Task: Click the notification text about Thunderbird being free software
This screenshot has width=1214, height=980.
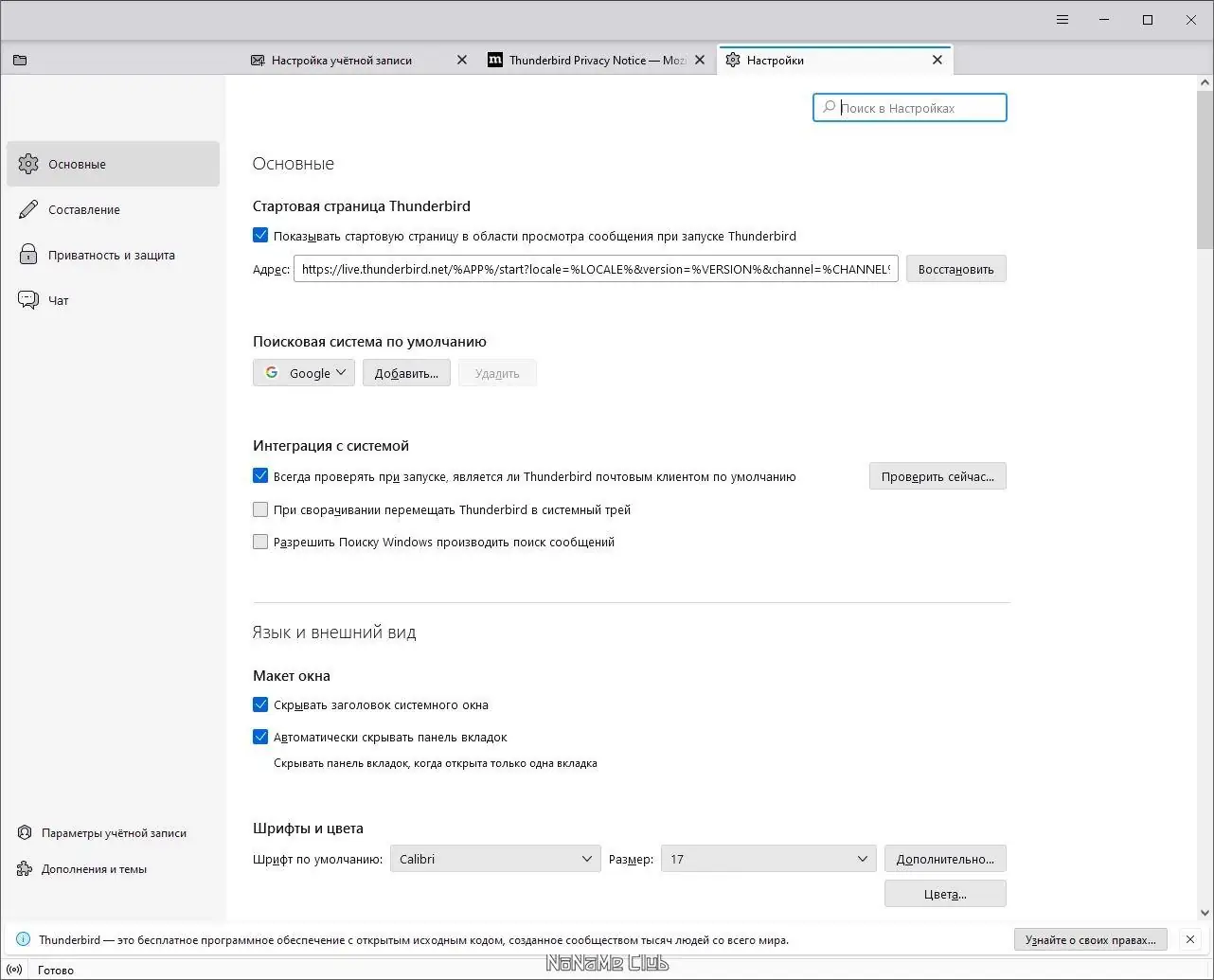Action: pyautogui.click(x=414, y=940)
